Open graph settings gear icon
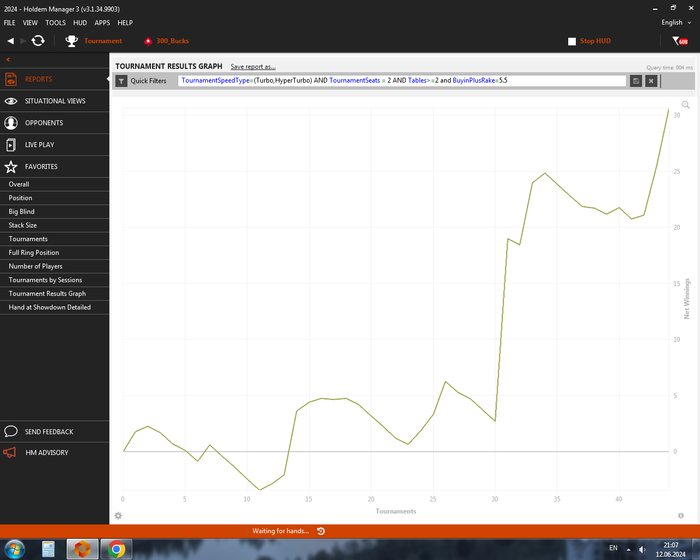700x560 pixels. pos(118,516)
